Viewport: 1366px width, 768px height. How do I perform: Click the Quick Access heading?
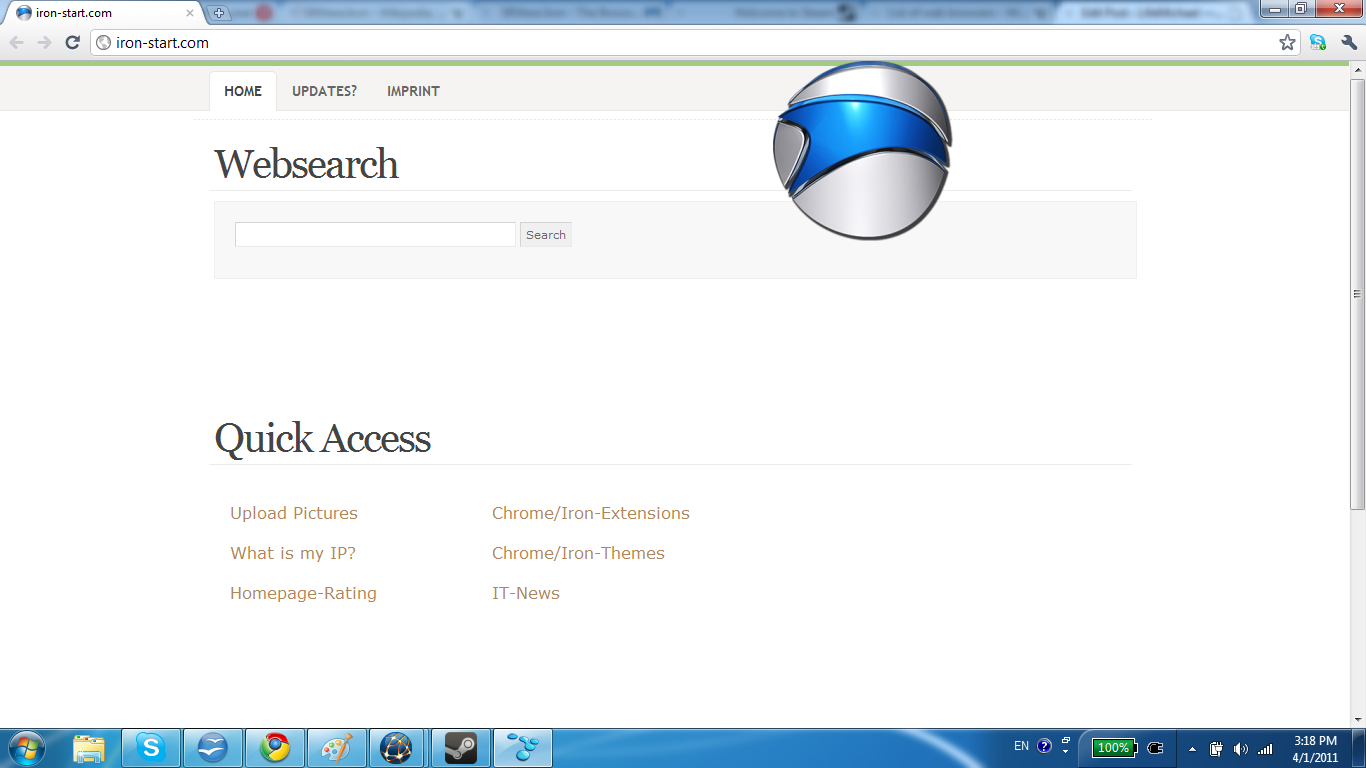coord(322,438)
